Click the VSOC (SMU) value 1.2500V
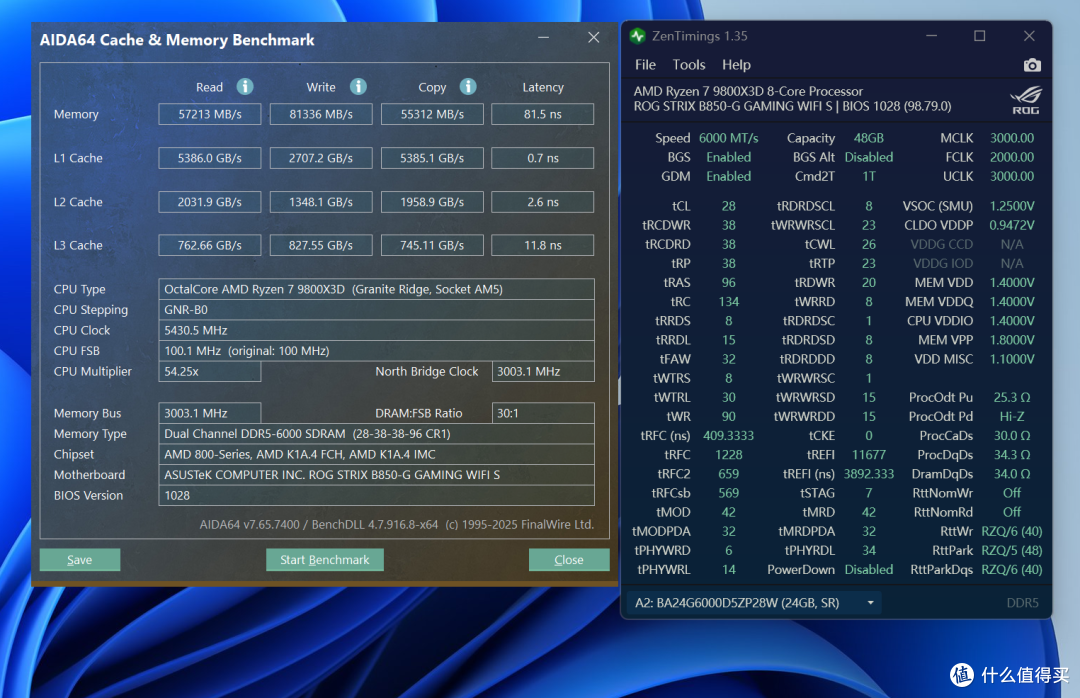This screenshot has width=1080, height=698. click(1012, 206)
